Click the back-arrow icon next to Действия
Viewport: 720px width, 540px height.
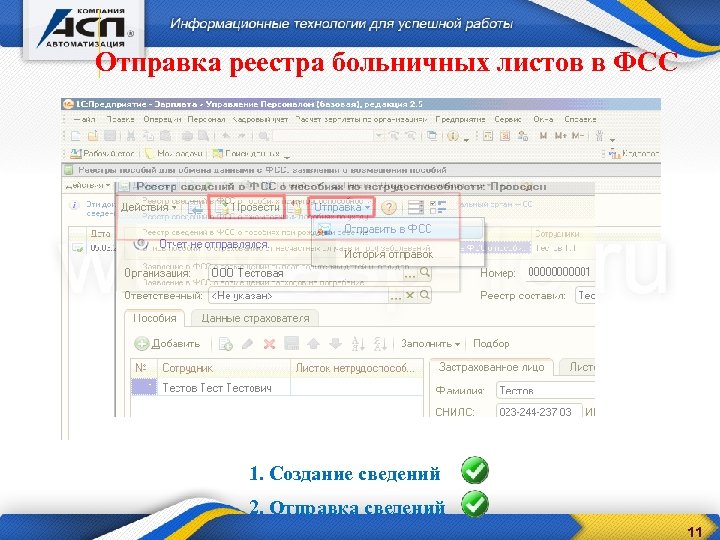coord(196,208)
